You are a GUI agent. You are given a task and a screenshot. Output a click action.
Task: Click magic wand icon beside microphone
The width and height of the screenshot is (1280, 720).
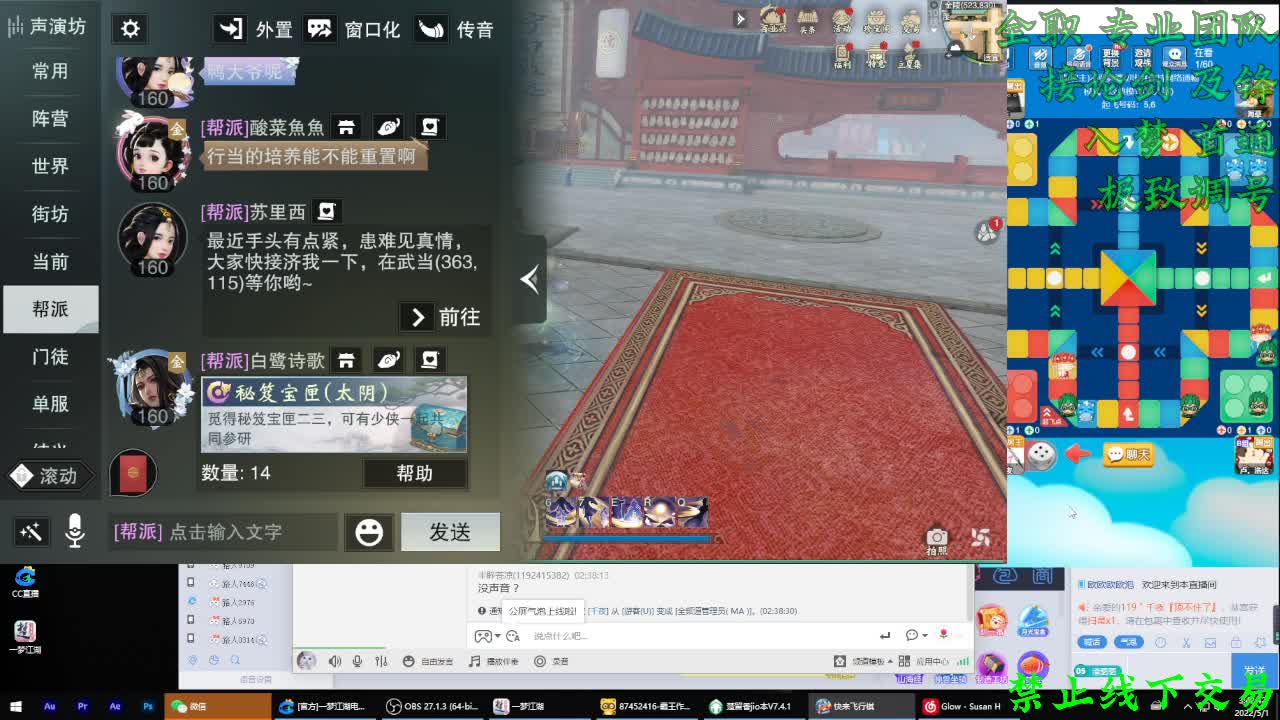[x=30, y=532]
